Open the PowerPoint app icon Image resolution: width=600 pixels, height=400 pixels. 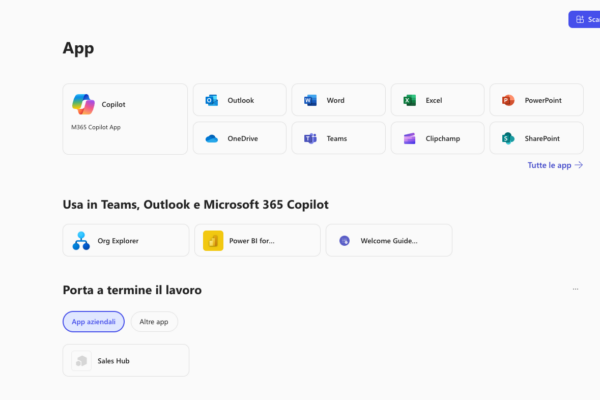[508, 100]
